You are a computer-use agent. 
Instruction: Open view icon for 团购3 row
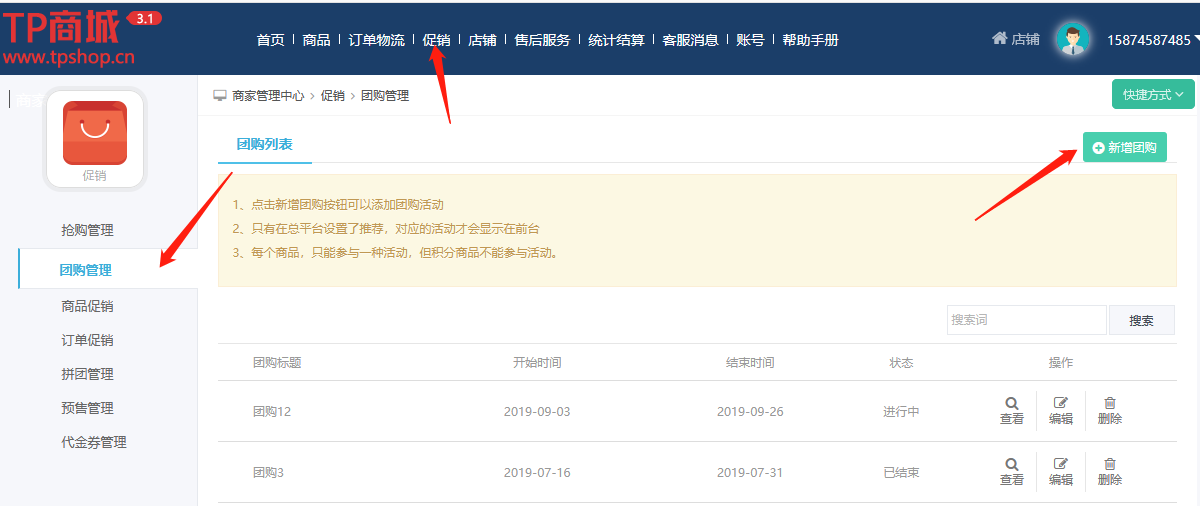1011,464
